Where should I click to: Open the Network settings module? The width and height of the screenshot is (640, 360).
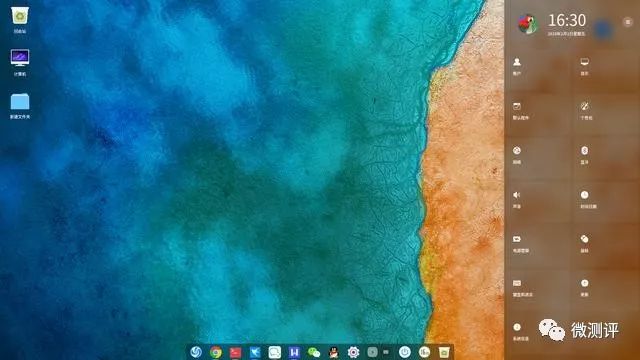pyautogui.click(x=517, y=155)
